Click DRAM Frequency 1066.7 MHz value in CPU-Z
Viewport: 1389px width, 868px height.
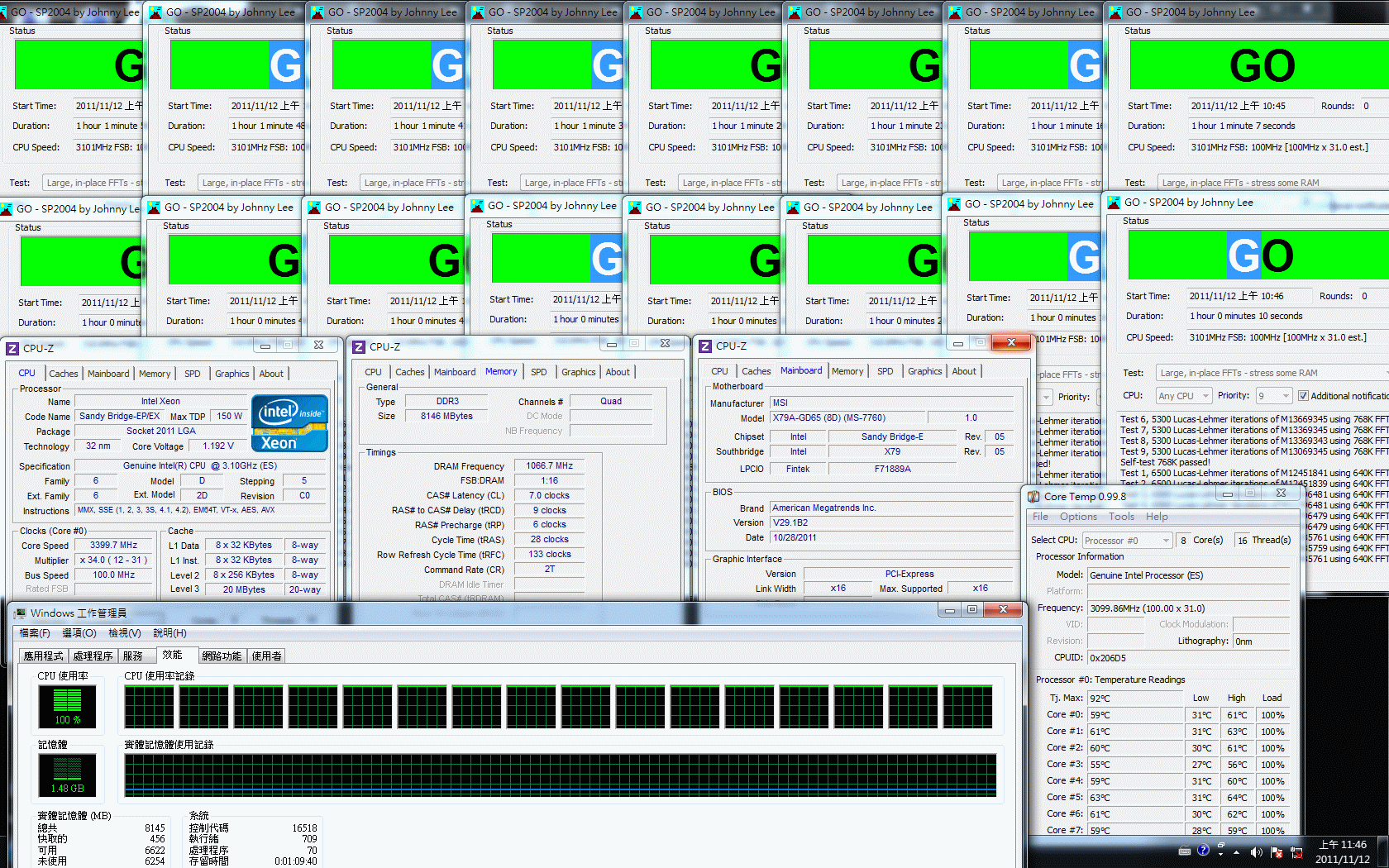pyautogui.click(x=549, y=465)
